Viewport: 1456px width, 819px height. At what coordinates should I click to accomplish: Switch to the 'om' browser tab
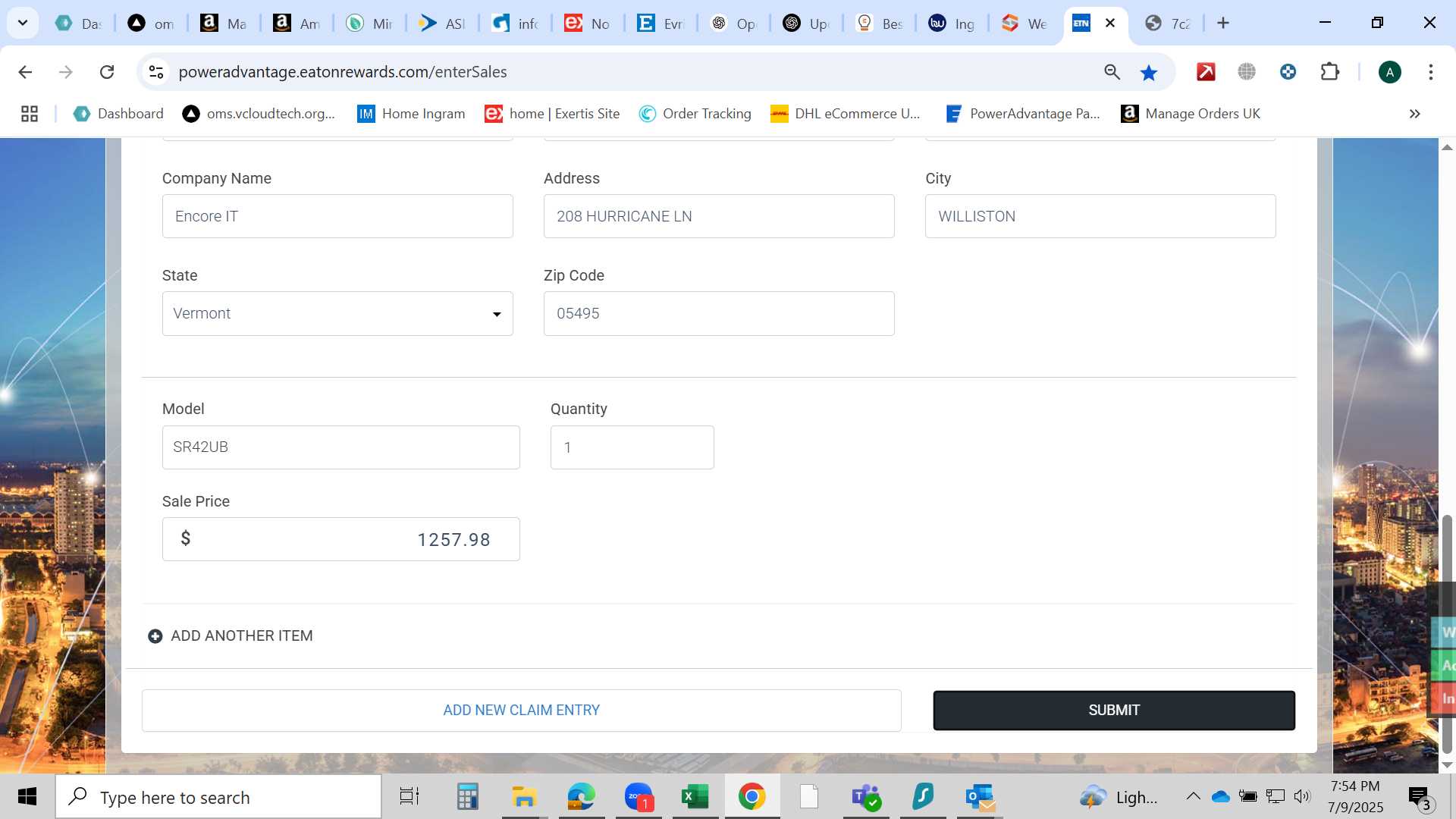(151, 24)
